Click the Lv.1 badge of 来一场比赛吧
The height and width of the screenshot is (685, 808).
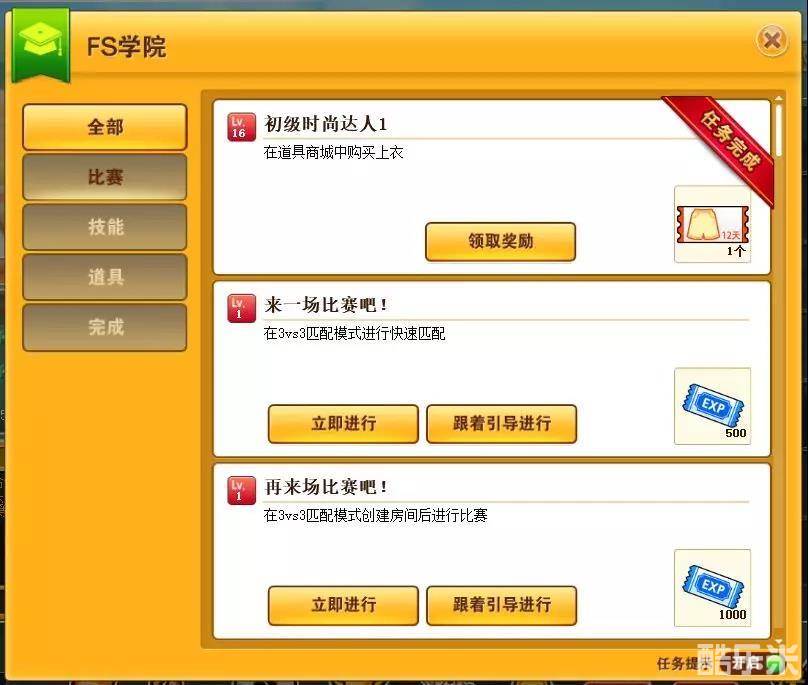click(241, 308)
